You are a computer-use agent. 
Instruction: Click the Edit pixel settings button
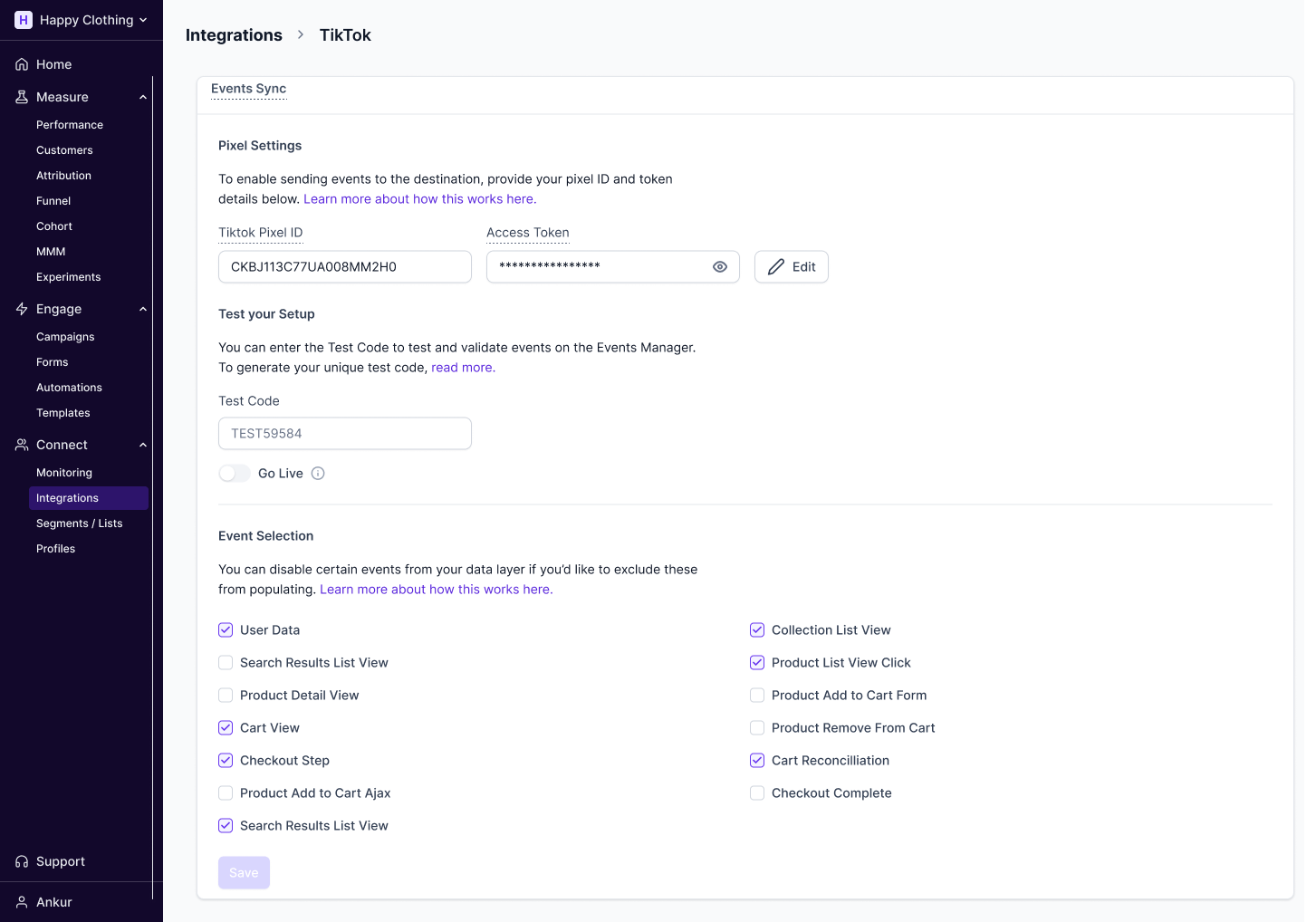click(791, 267)
